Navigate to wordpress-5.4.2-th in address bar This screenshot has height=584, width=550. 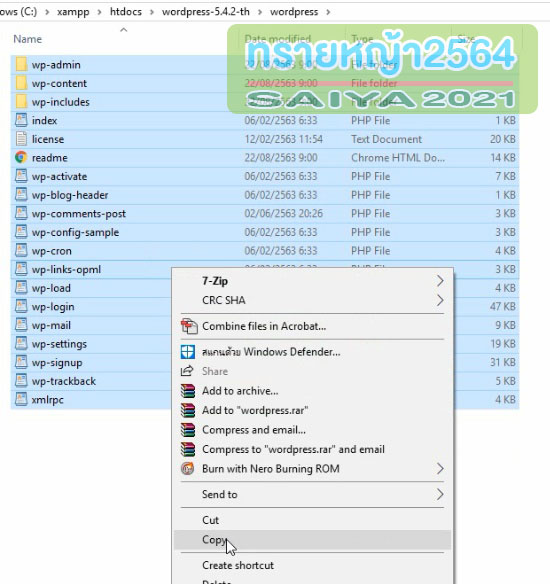coord(206,12)
